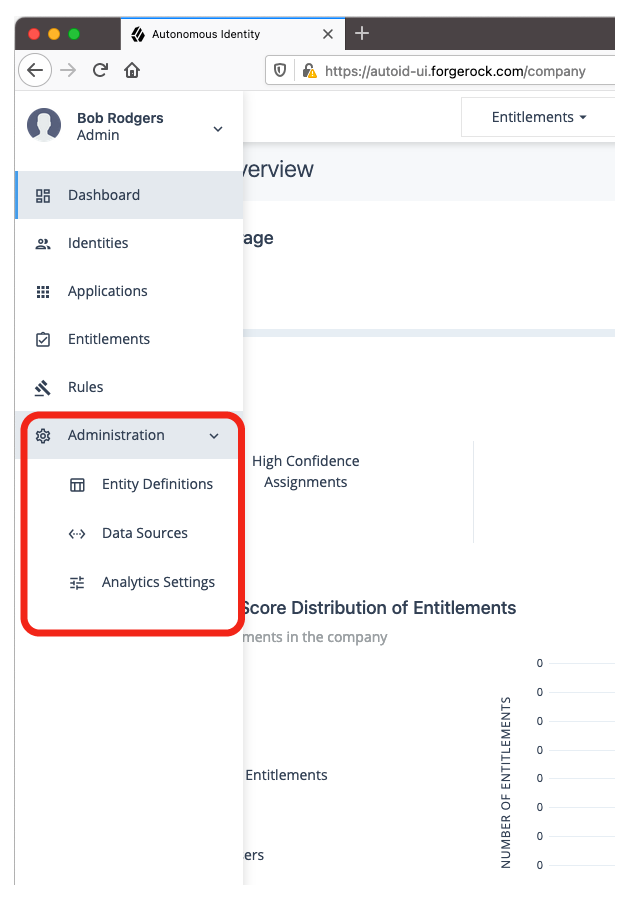This screenshot has height=913, width=629.
Task: Click the browser forward arrow
Action: (x=68, y=70)
